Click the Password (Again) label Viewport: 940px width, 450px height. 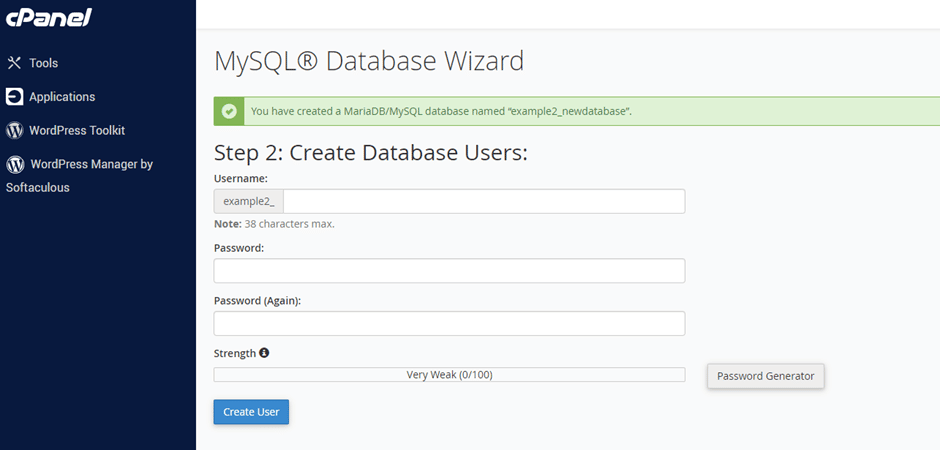(x=257, y=301)
